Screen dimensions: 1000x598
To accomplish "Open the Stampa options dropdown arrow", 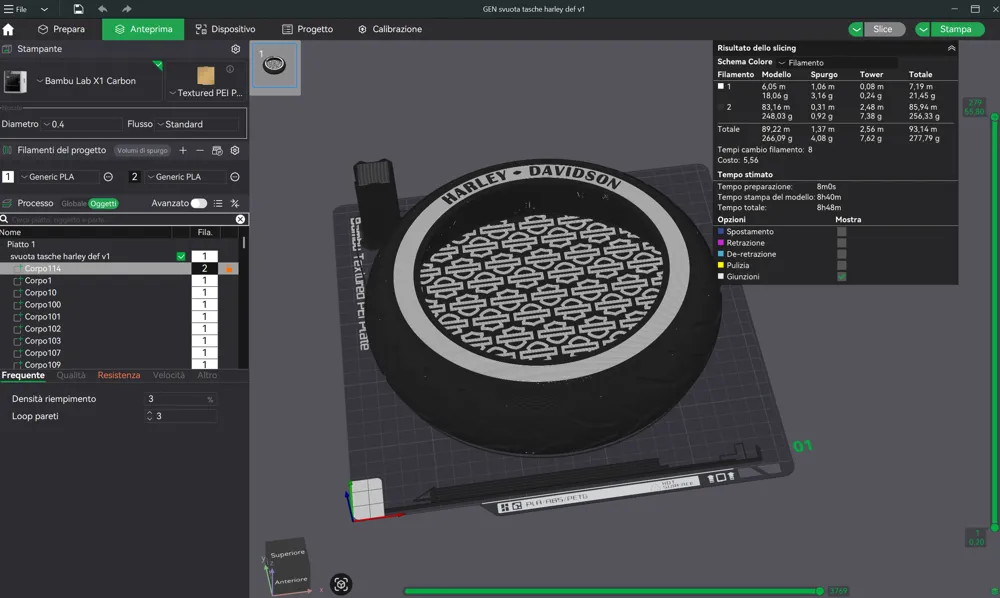I will (923, 29).
